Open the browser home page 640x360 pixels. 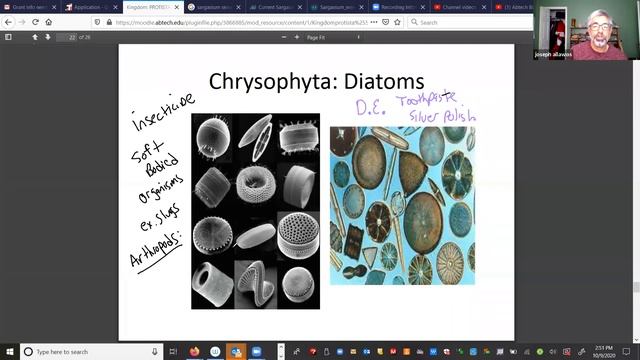point(49,22)
